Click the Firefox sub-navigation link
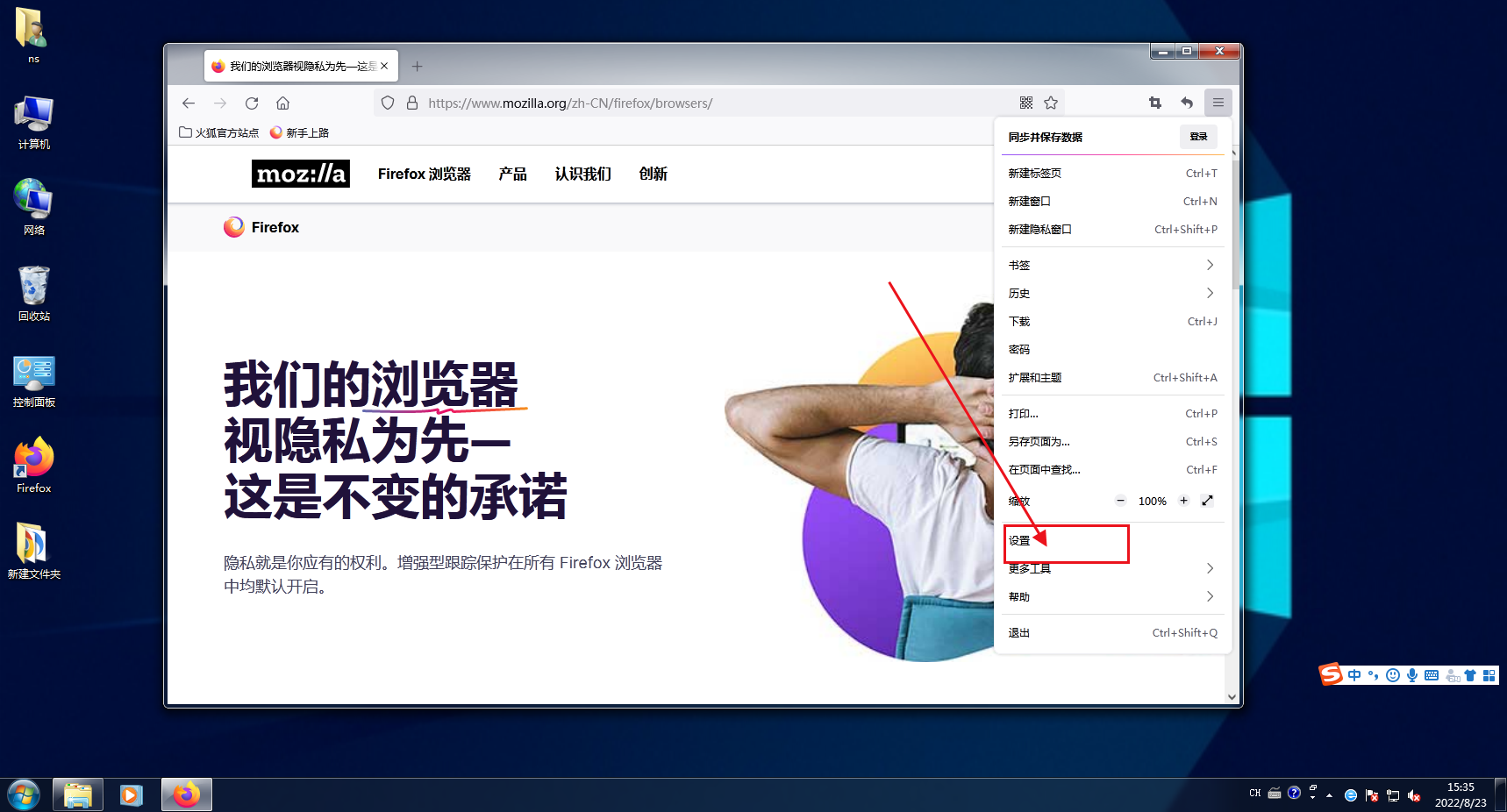The height and width of the screenshot is (812, 1507). pos(261,227)
